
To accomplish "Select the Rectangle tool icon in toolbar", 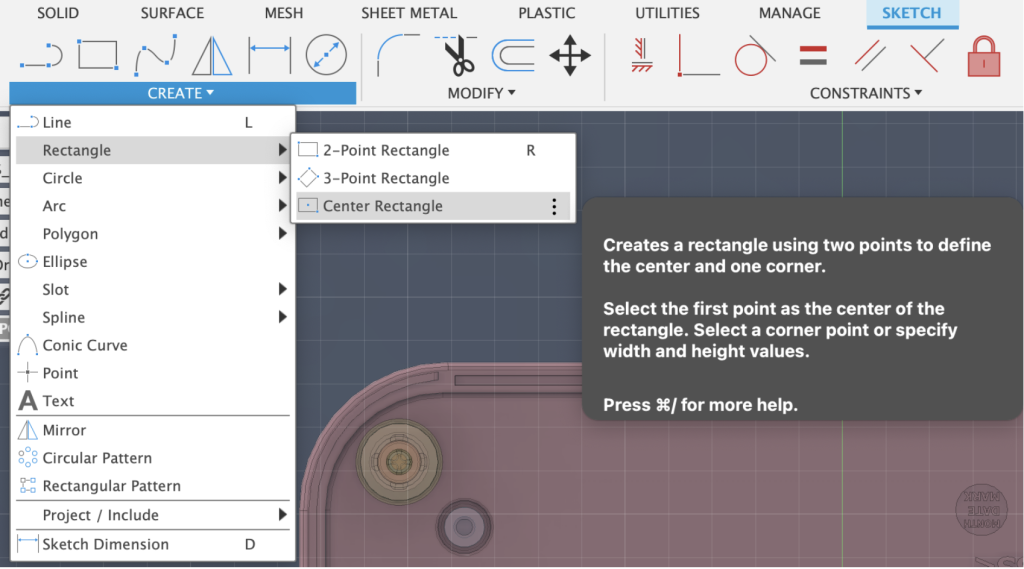I will [x=98, y=55].
